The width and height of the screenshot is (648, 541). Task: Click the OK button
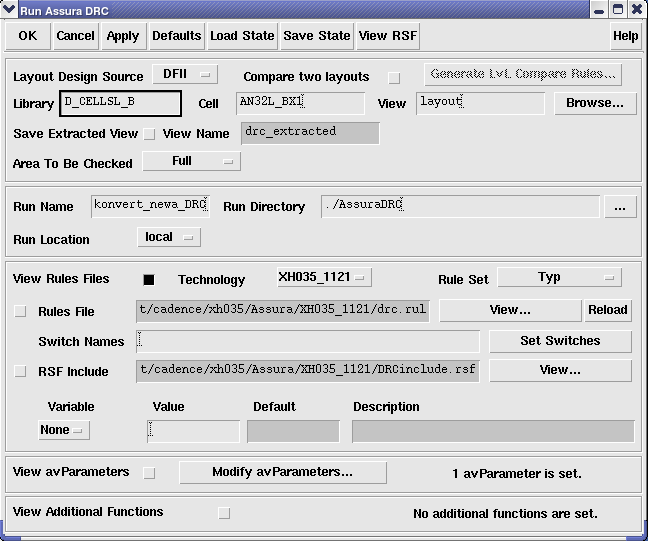click(x=28, y=36)
